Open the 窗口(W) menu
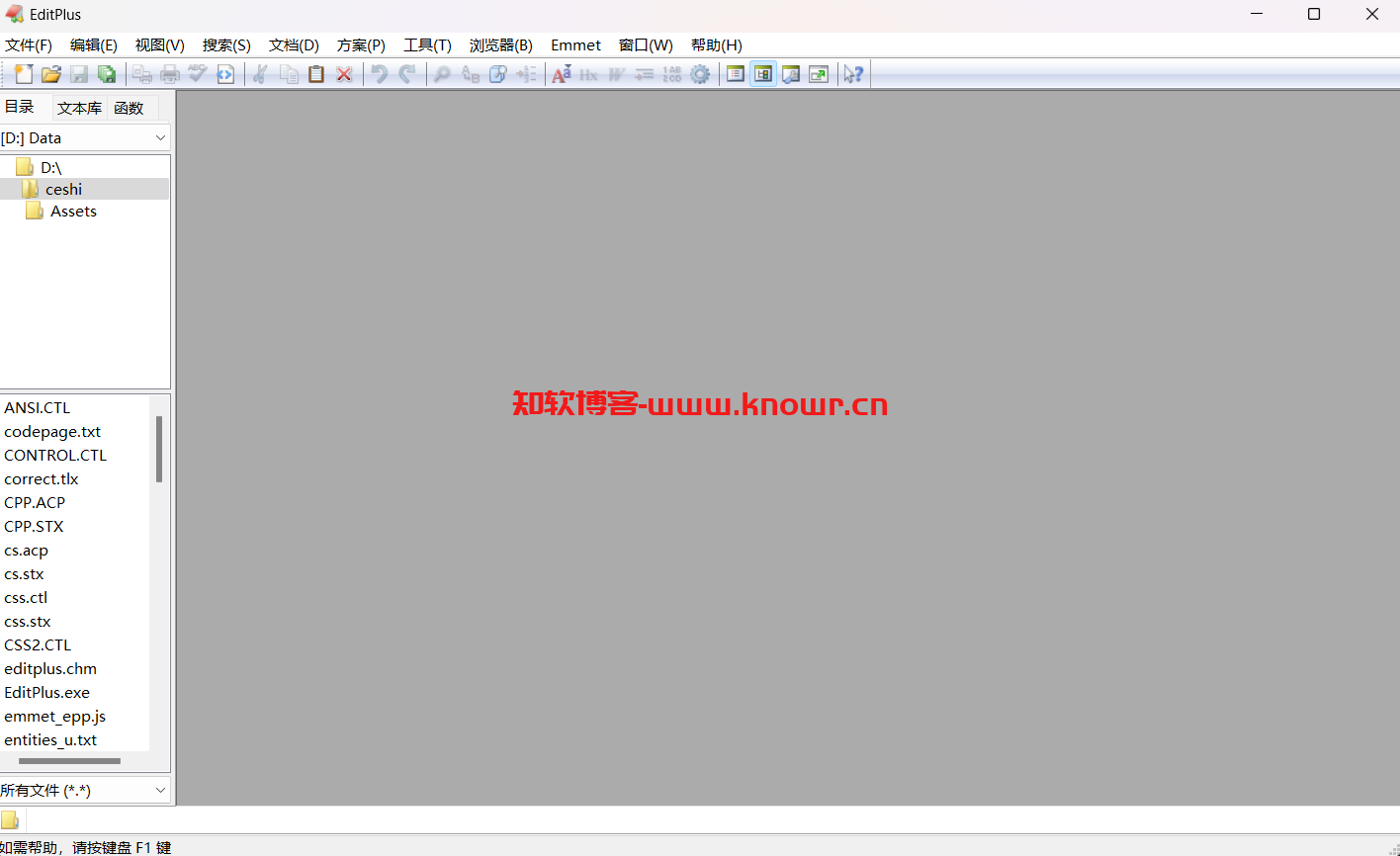 (646, 45)
